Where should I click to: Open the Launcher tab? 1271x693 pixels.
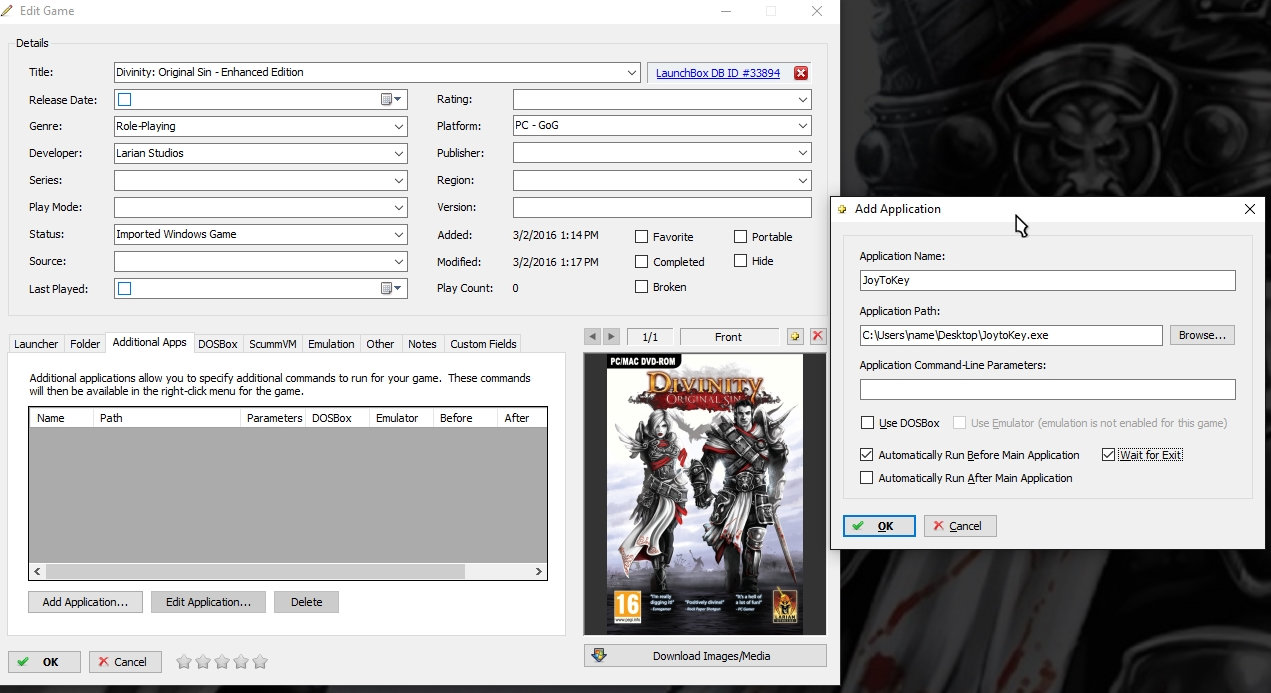(x=36, y=344)
